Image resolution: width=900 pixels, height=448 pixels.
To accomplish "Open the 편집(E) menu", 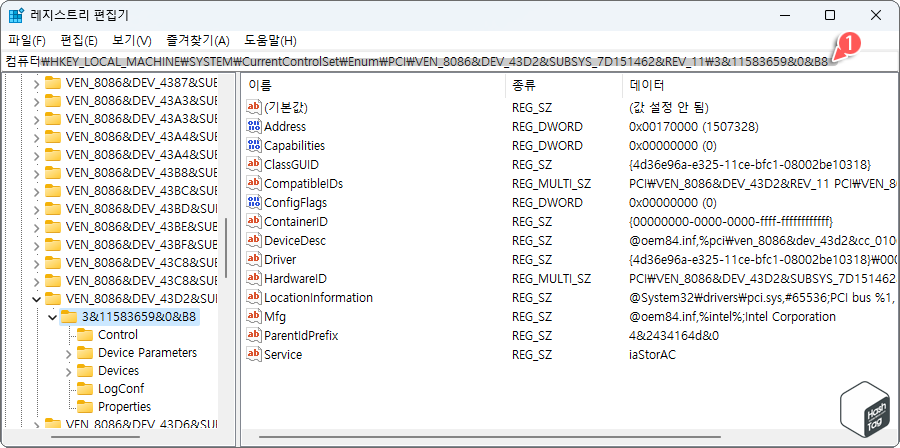I will [79, 41].
